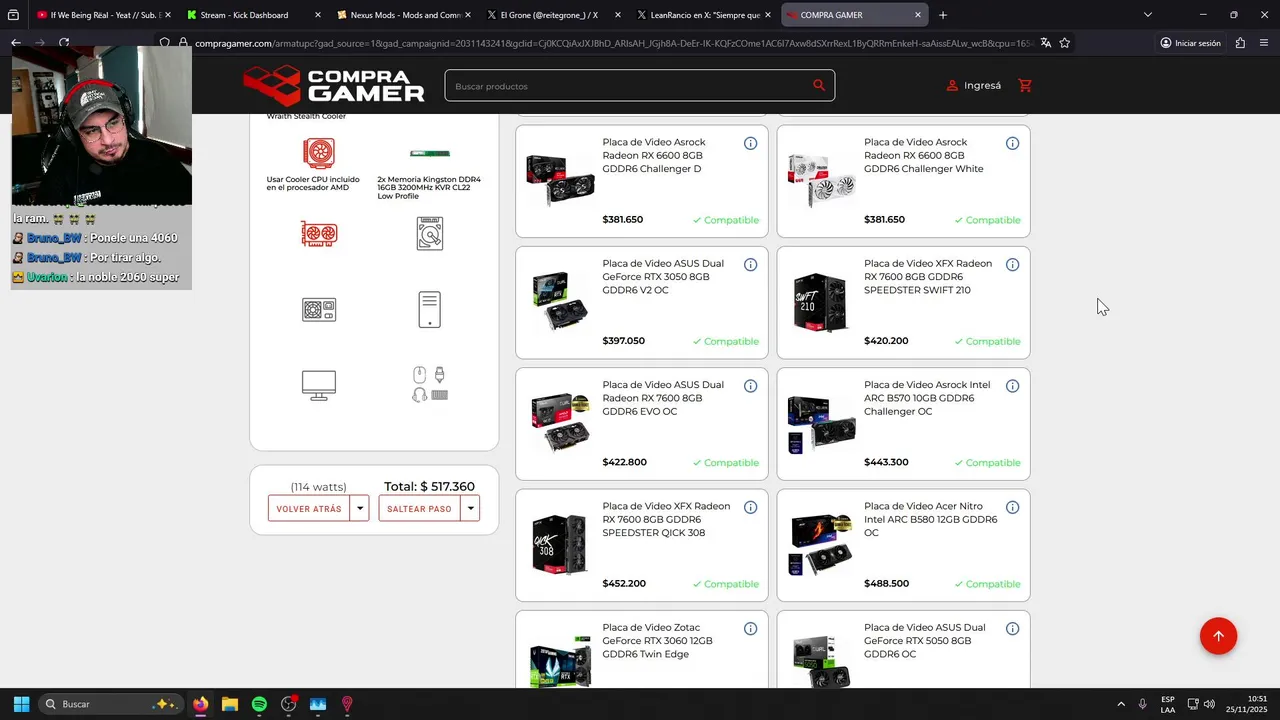This screenshot has width=1280, height=720.
Task: Select the Acer Nitro ARC B580 card
Action: (x=903, y=545)
